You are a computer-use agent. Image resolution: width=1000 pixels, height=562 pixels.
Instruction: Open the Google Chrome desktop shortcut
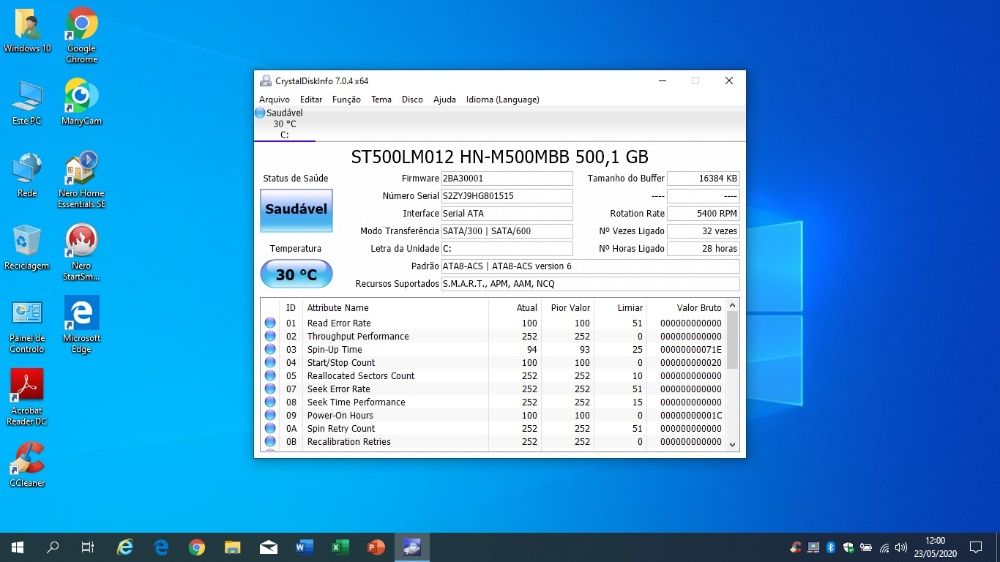coord(82,35)
